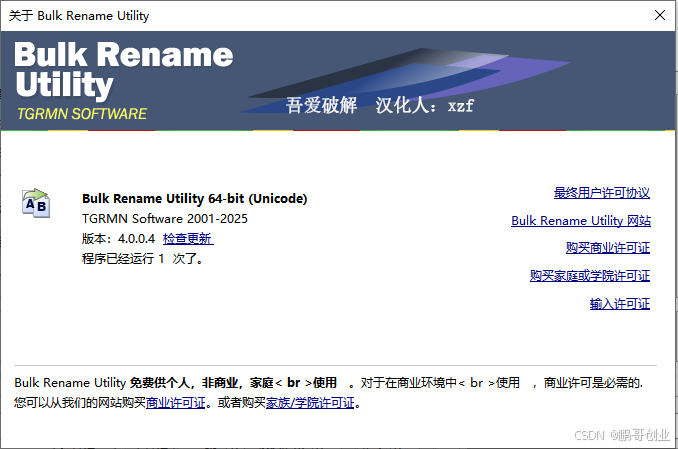Click the Bulk Rename Utility banner logo
Screen dimensions: 678x449
pyautogui.click(x=124, y=70)
